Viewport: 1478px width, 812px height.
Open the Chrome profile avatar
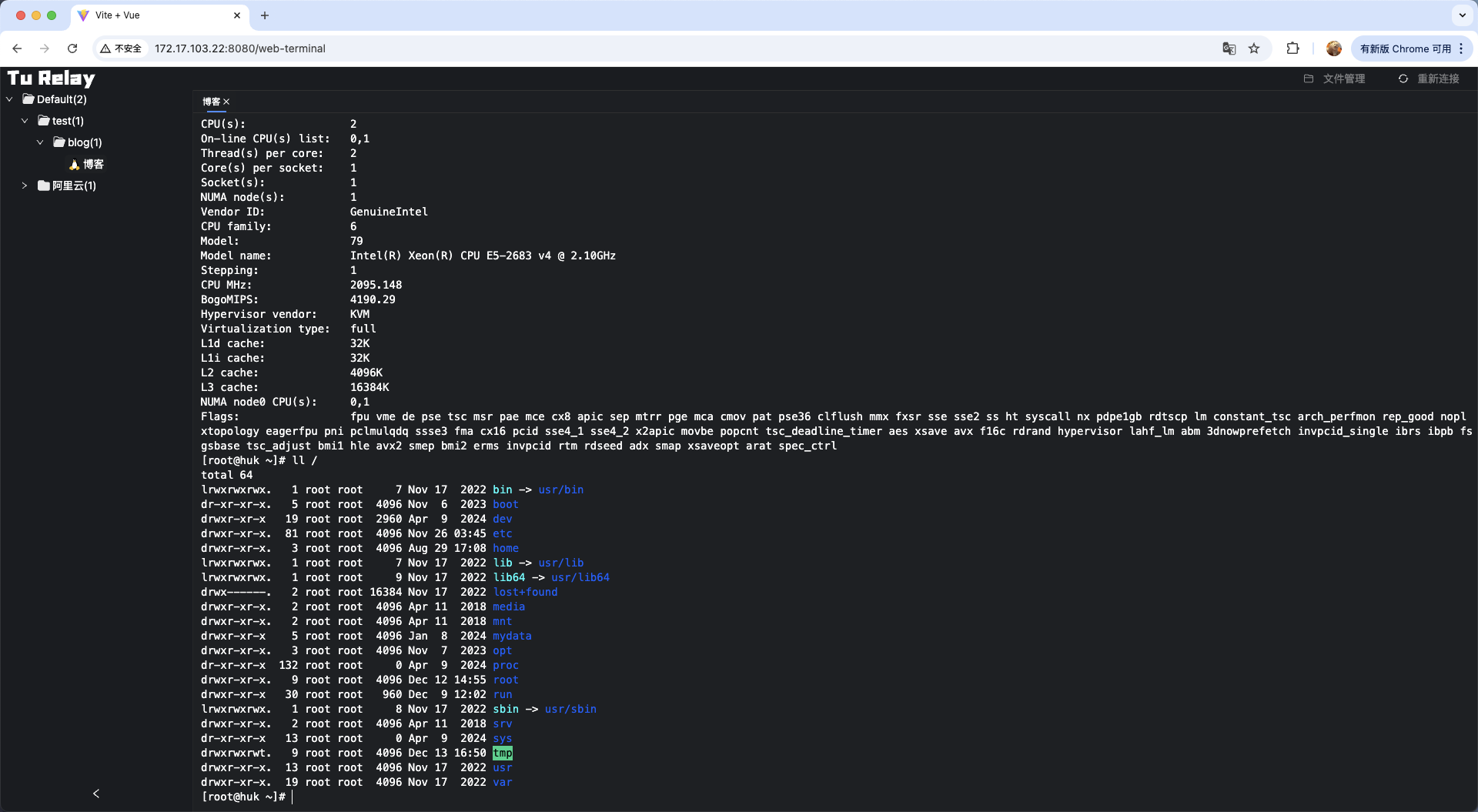pos(1334,48)
